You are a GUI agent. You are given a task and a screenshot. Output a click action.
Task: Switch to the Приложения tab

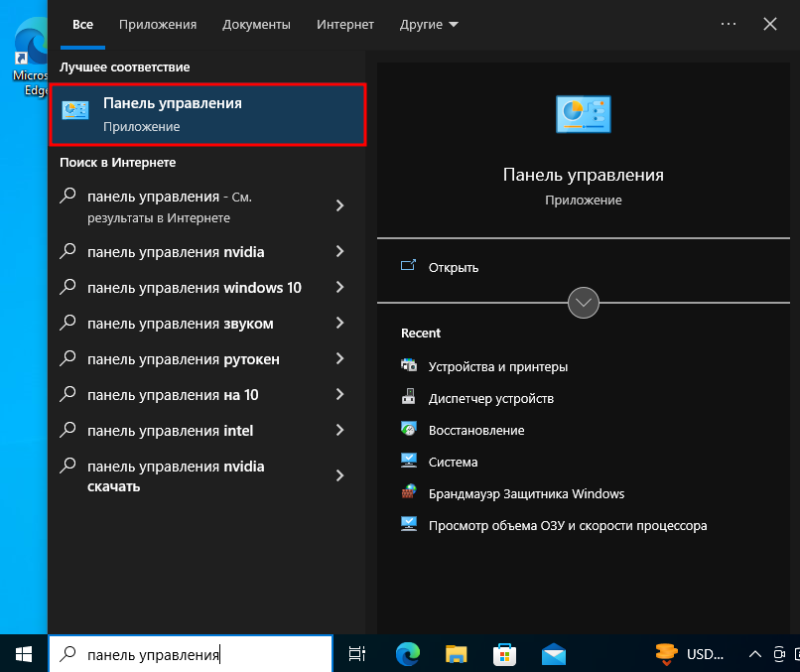[158, 24]
